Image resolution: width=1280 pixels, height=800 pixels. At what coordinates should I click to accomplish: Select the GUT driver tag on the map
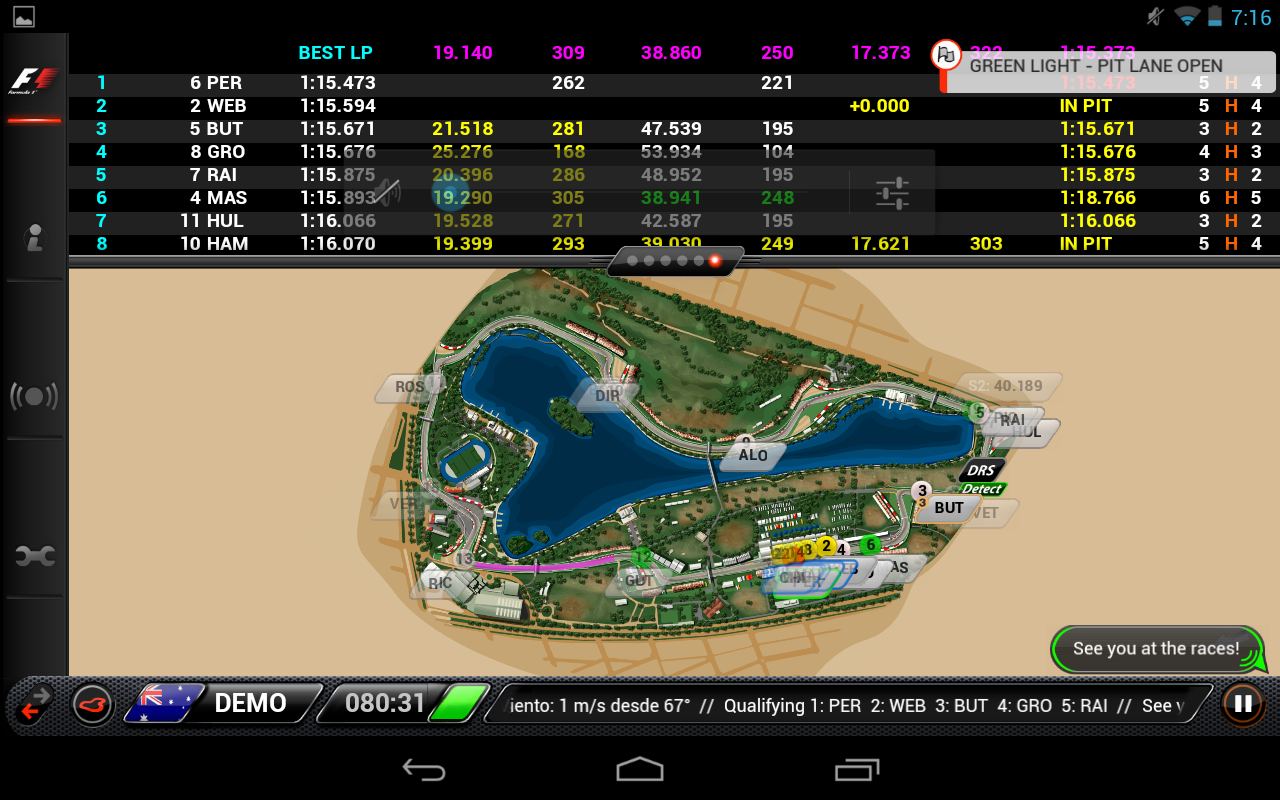(638, 581)
